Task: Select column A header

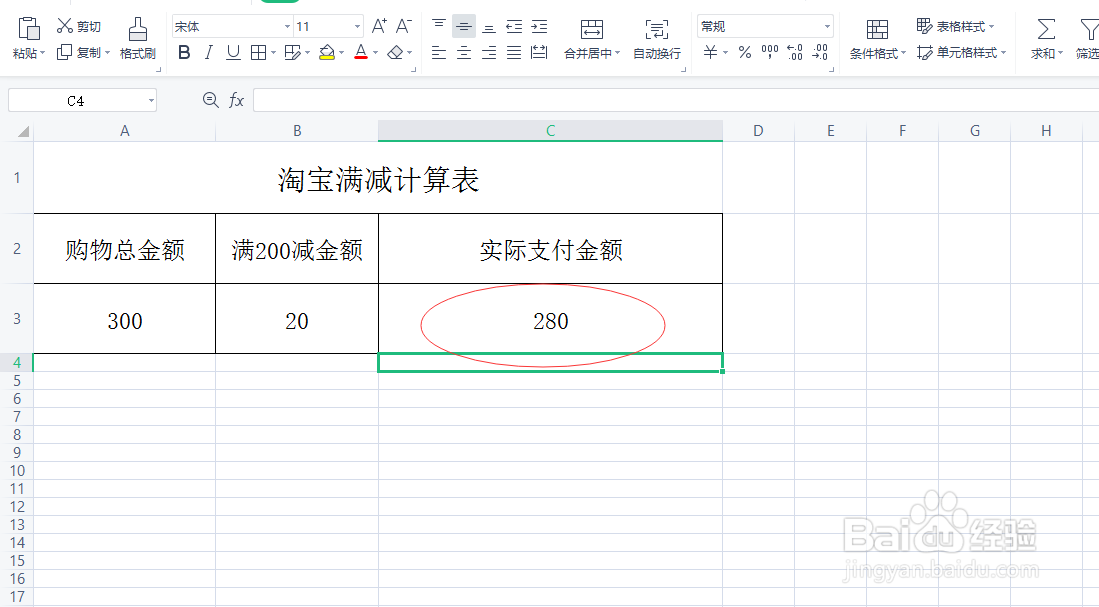Action: 125,130
